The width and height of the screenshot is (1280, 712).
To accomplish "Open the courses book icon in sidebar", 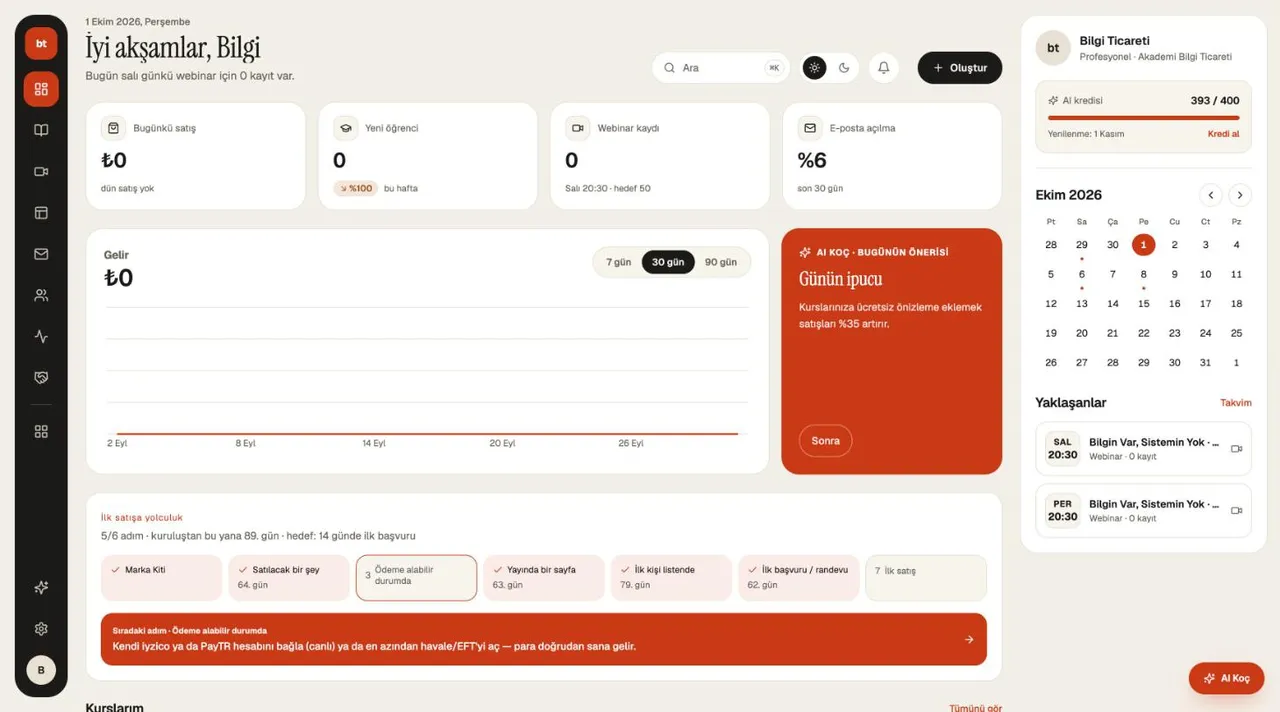I will coord(41,130).
